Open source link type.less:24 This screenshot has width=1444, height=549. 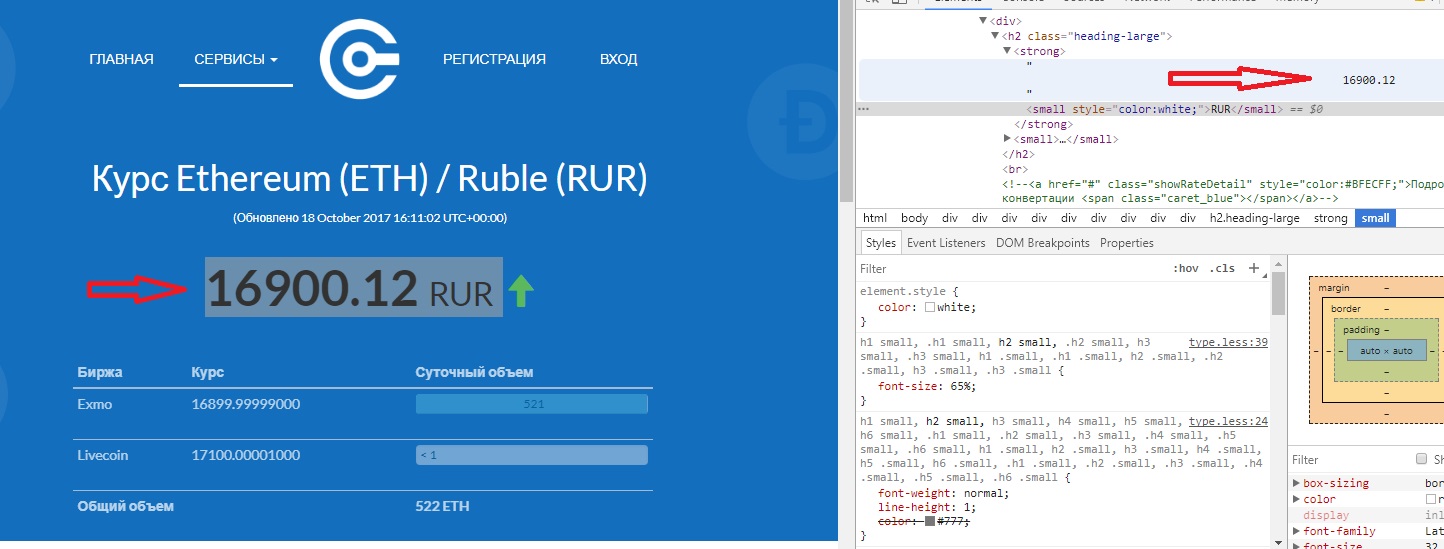(x=1228, y=422)
